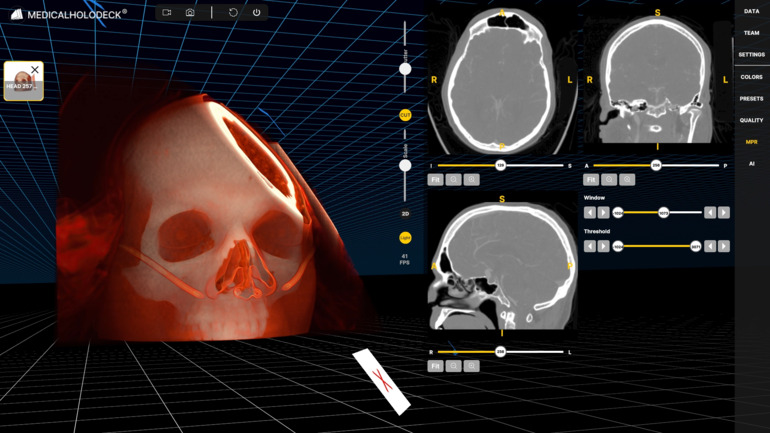Zoom out the sagittal view
This screenshot has height=433, width=770.
point(453,366)
